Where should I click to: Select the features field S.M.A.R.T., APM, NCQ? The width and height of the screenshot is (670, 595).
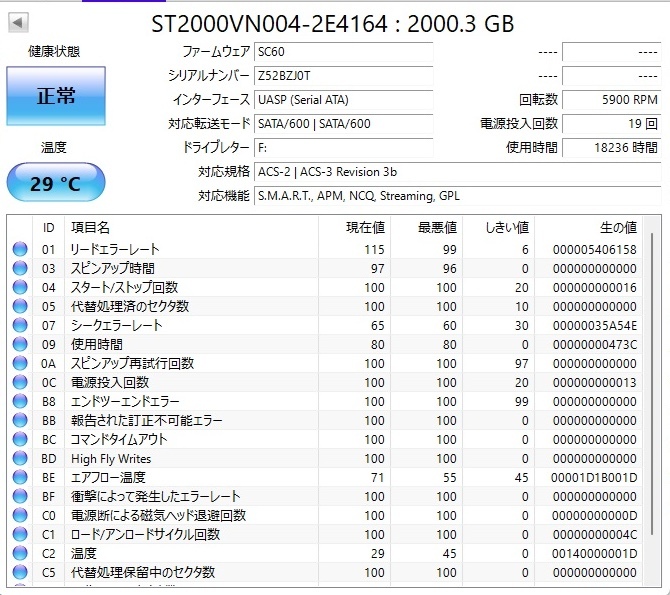click(x=458, y=195)
